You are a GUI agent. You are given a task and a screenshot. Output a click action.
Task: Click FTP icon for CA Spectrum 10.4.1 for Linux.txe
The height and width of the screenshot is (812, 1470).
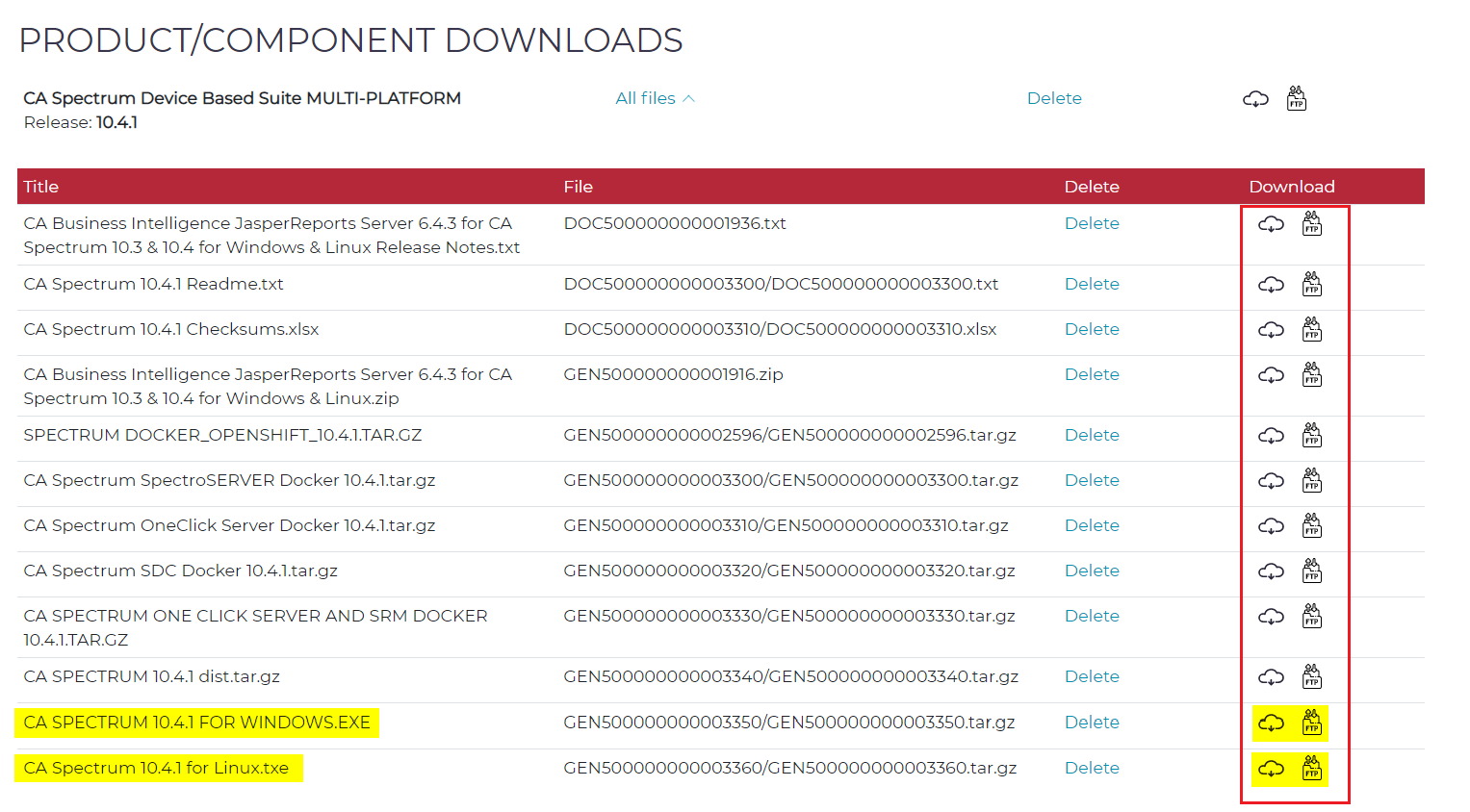[1312, 768]
